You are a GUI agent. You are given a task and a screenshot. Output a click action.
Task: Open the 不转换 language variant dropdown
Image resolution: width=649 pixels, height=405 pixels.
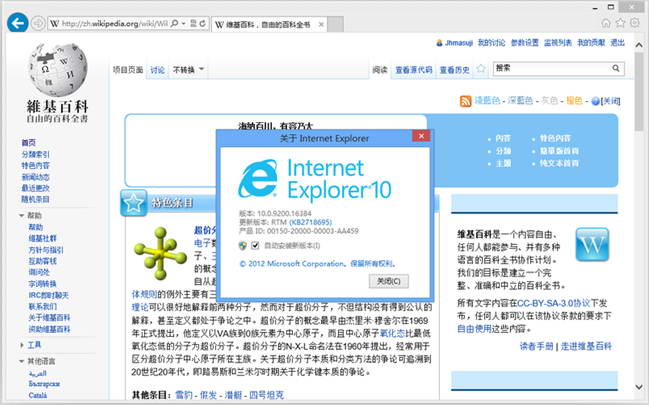[188, 70]
